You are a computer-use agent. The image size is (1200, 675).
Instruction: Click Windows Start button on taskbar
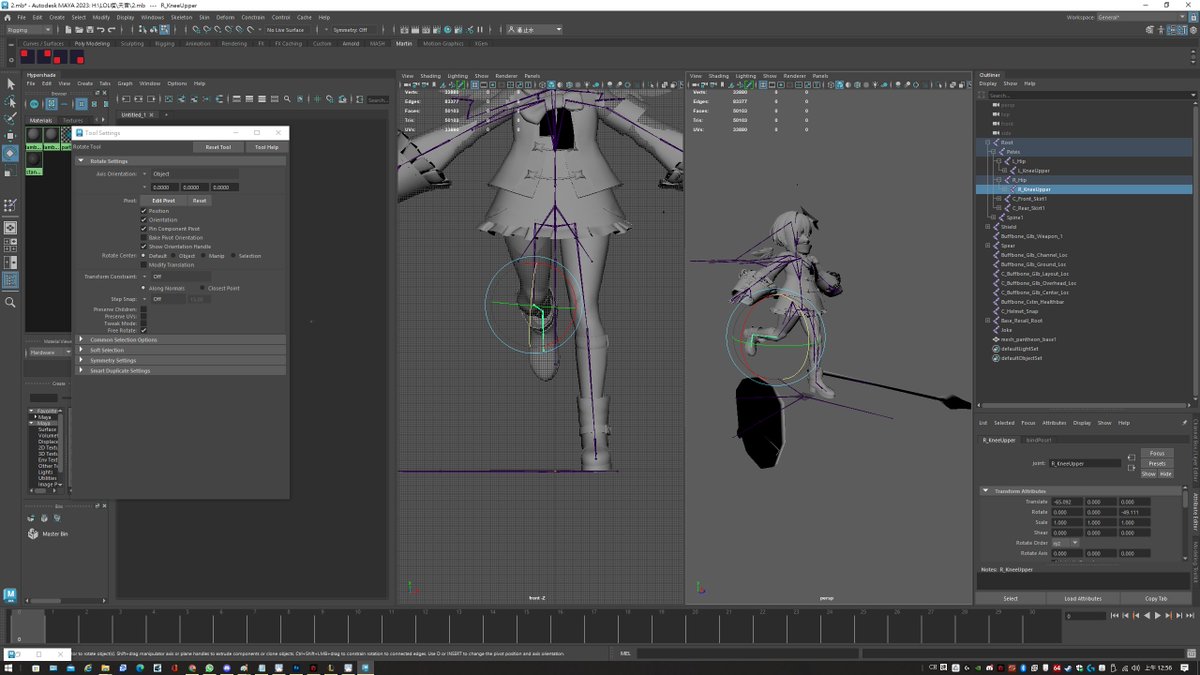coord(8,667)
